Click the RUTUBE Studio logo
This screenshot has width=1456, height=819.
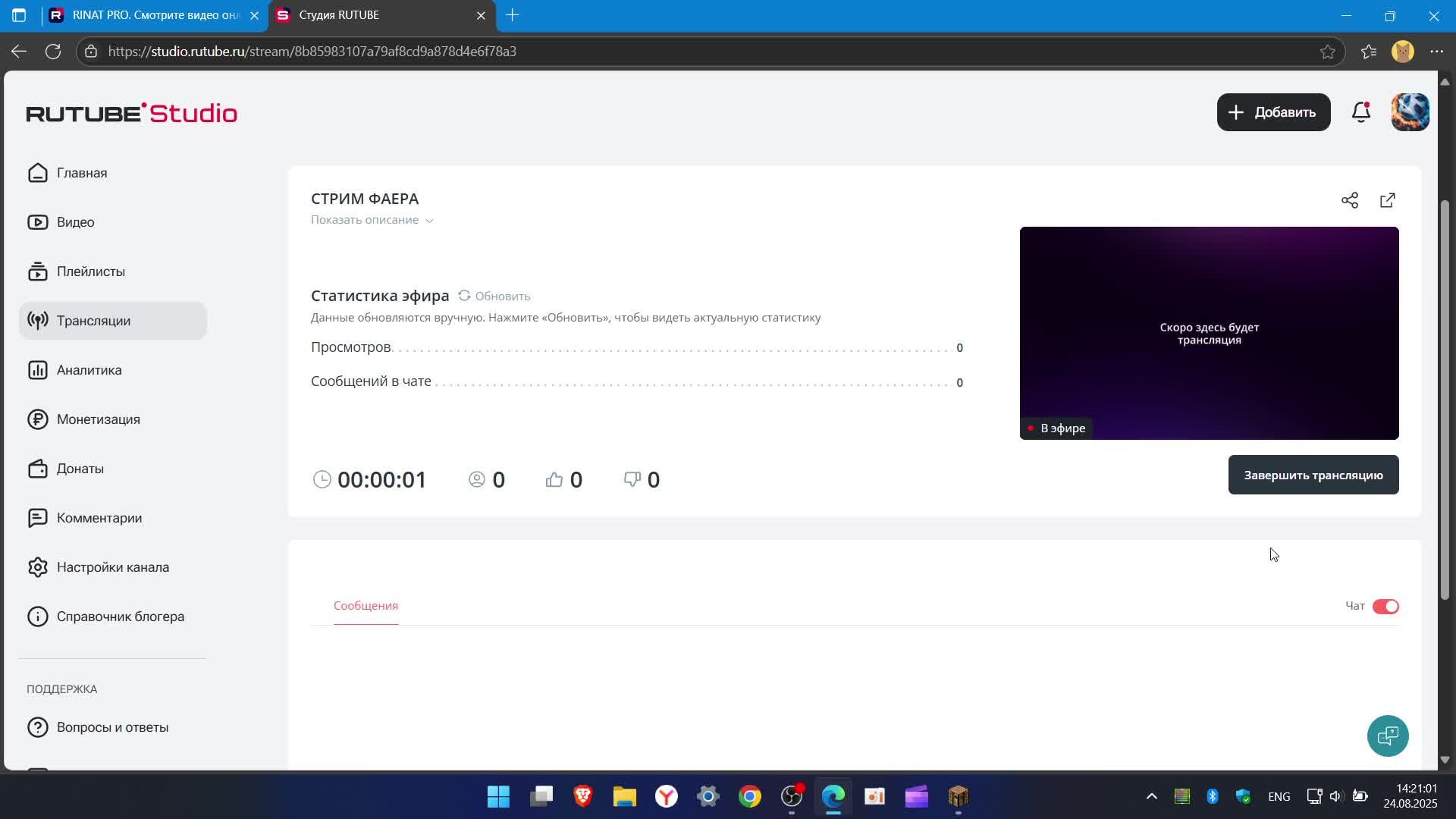(x=132, y=113)
